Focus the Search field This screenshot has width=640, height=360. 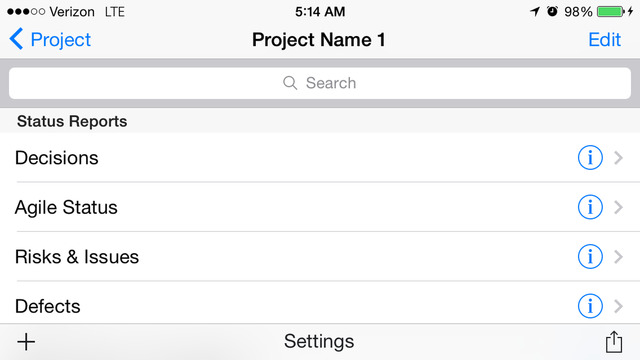(x=320, y=83)
